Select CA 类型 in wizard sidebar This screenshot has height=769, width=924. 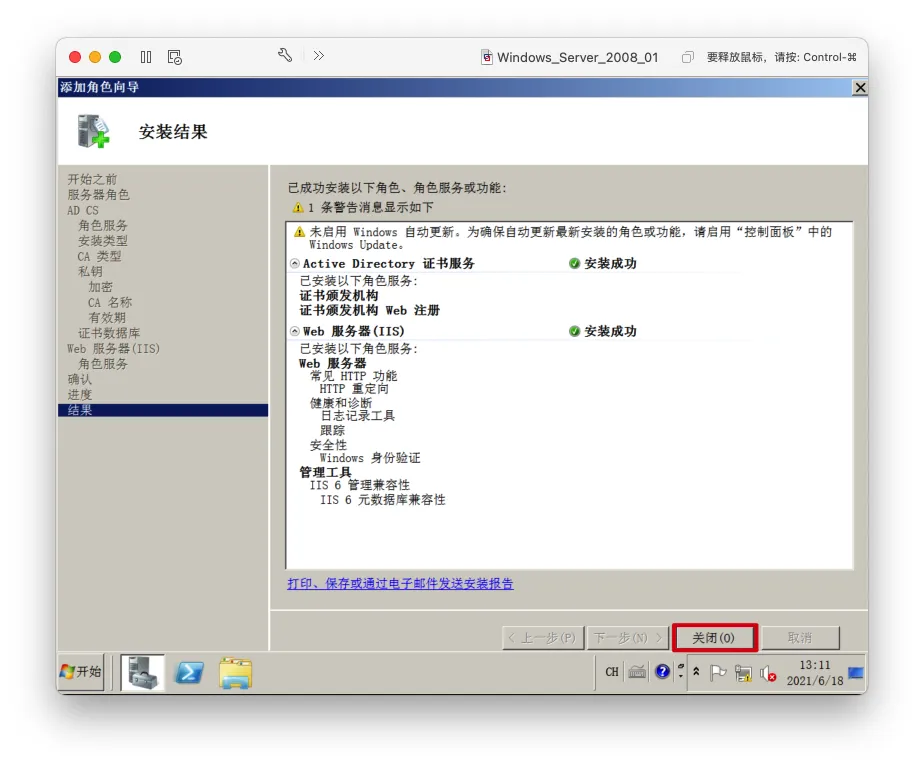click(x=99, y=256)
